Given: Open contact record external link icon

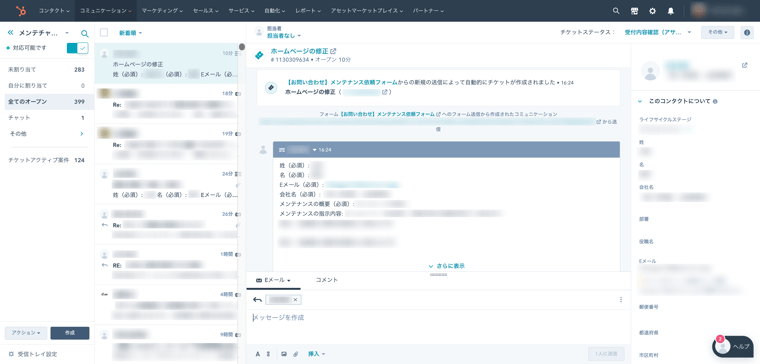Looking at the screenshot, I should point(744,65).
